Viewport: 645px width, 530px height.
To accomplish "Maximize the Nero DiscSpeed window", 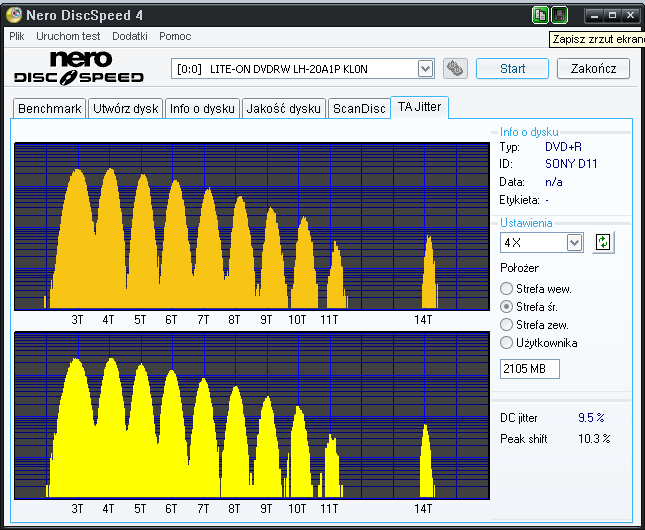I will click(612, 16).
